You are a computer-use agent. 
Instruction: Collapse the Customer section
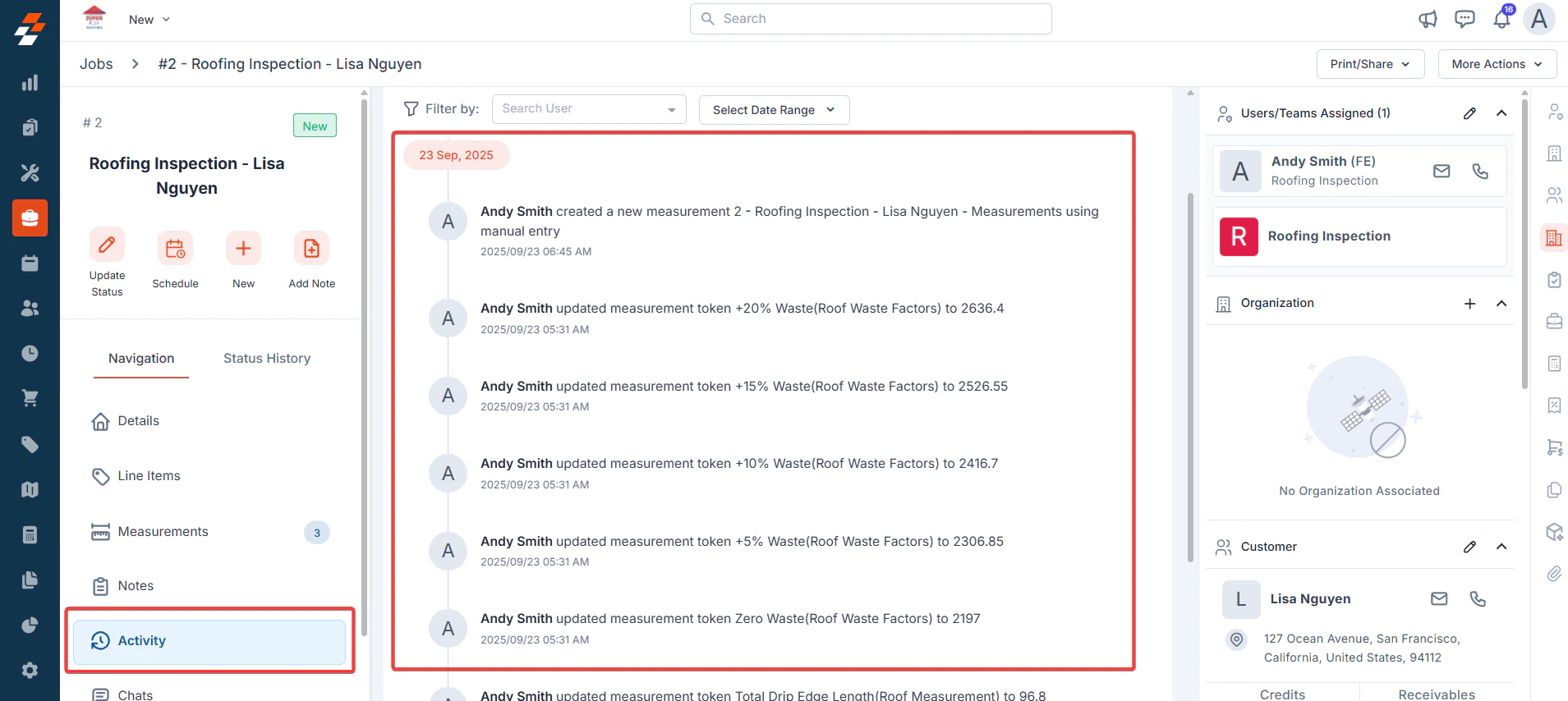pos(1501,547)
